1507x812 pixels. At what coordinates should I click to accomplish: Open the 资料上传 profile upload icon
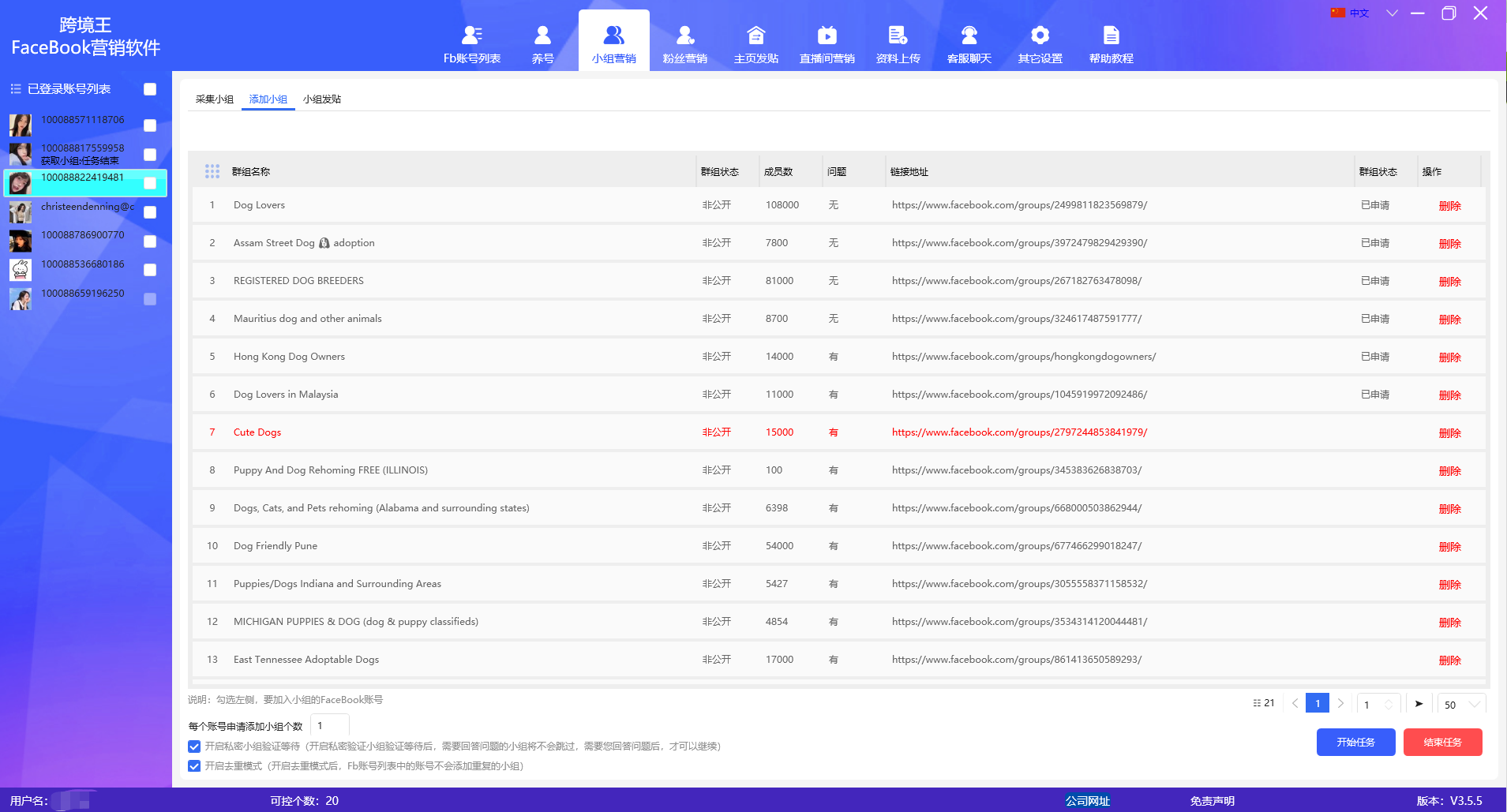898,36
